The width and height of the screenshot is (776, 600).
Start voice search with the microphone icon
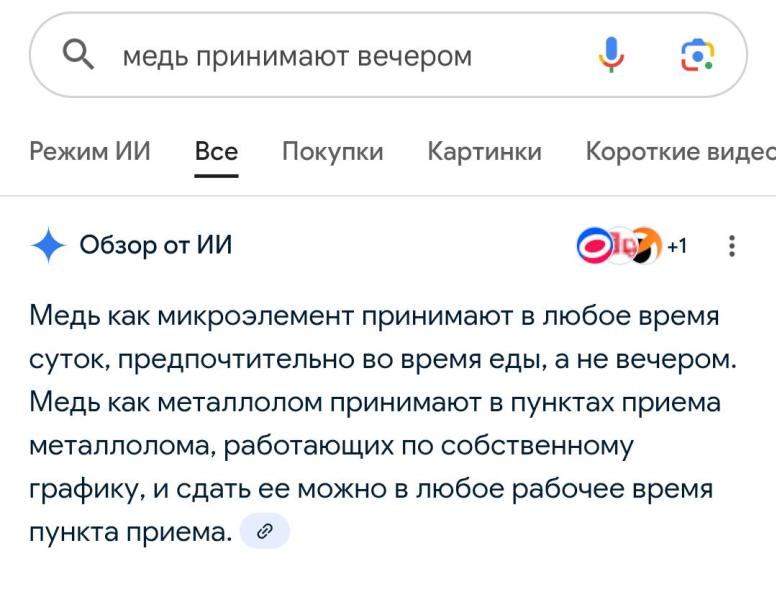[611, 55]
